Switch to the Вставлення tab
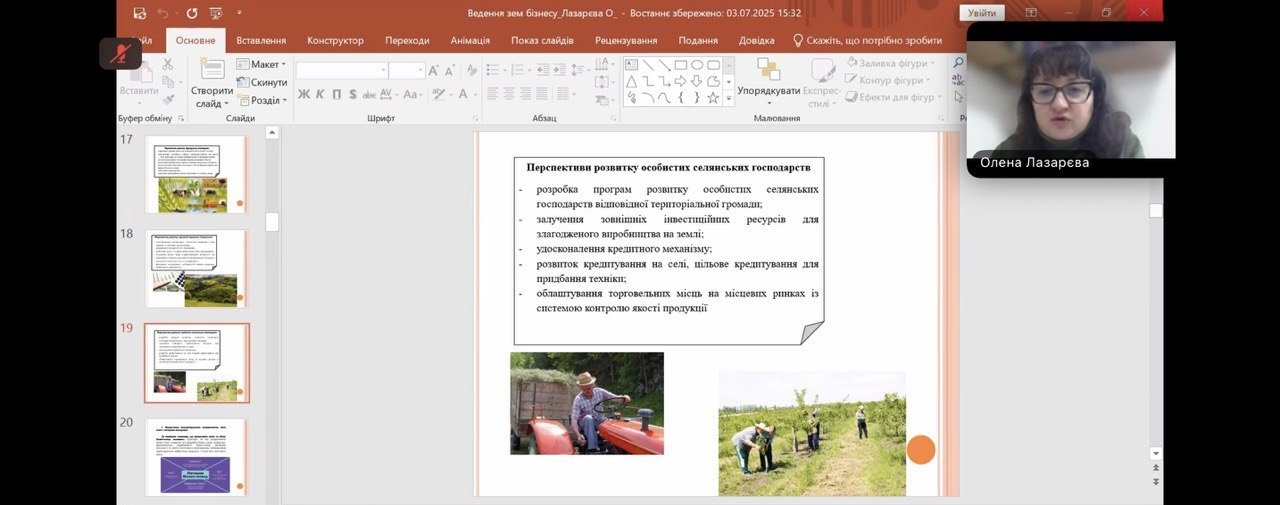Screen dimensions: 1280x505 [261, 40]
